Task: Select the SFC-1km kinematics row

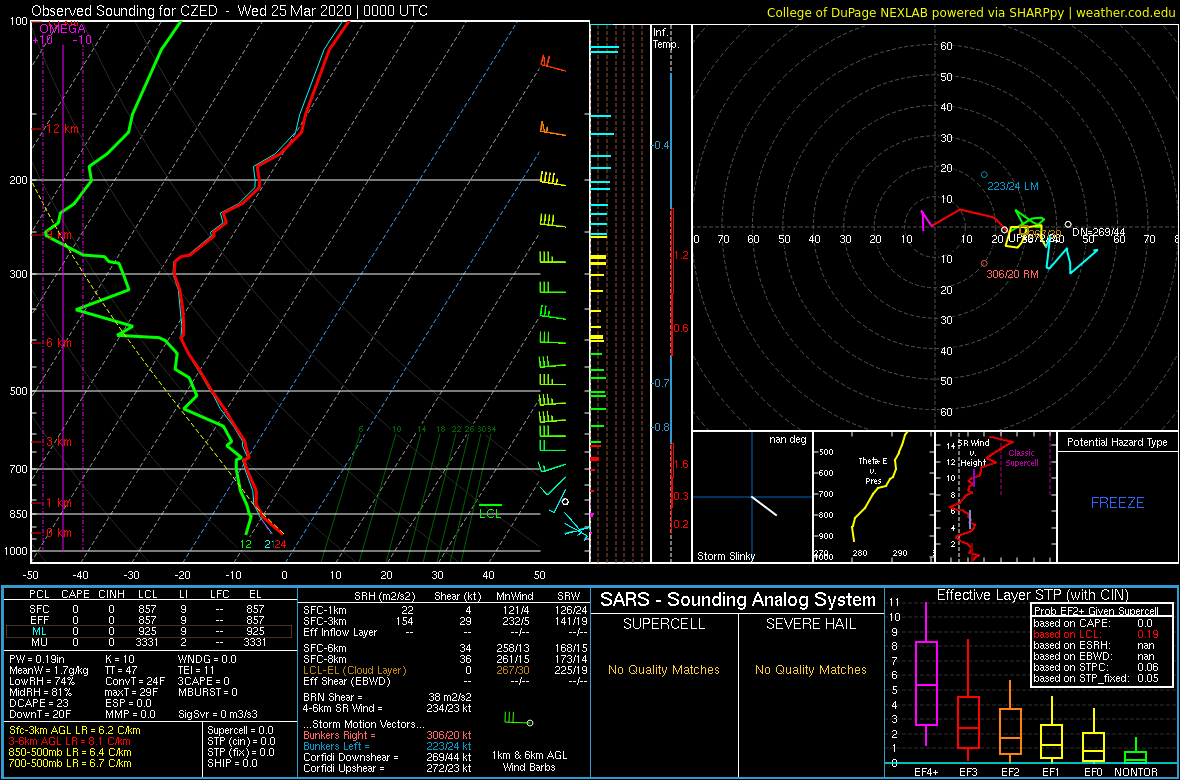Action: tap(445, 609)
